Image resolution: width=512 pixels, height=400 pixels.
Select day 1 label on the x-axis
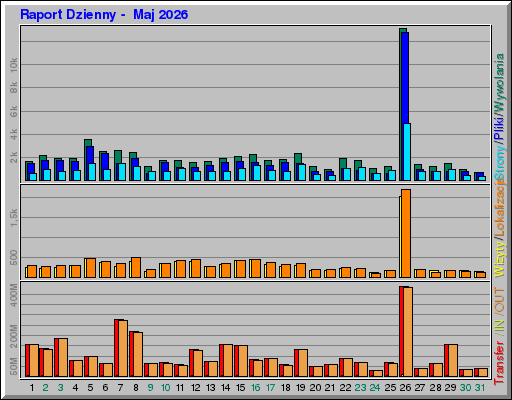click(x=32, y=388)
